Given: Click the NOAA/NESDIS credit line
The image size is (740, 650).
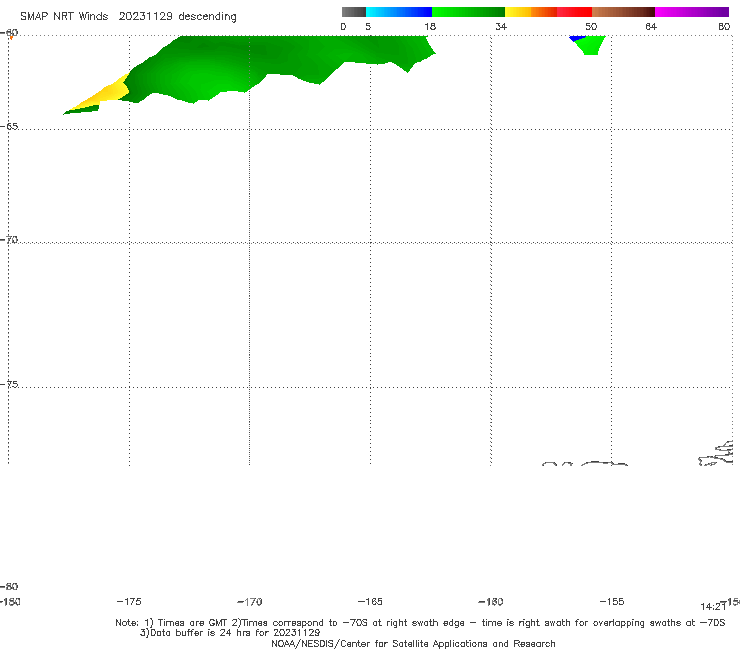Looking at the screenshot, I should point(413,643).
